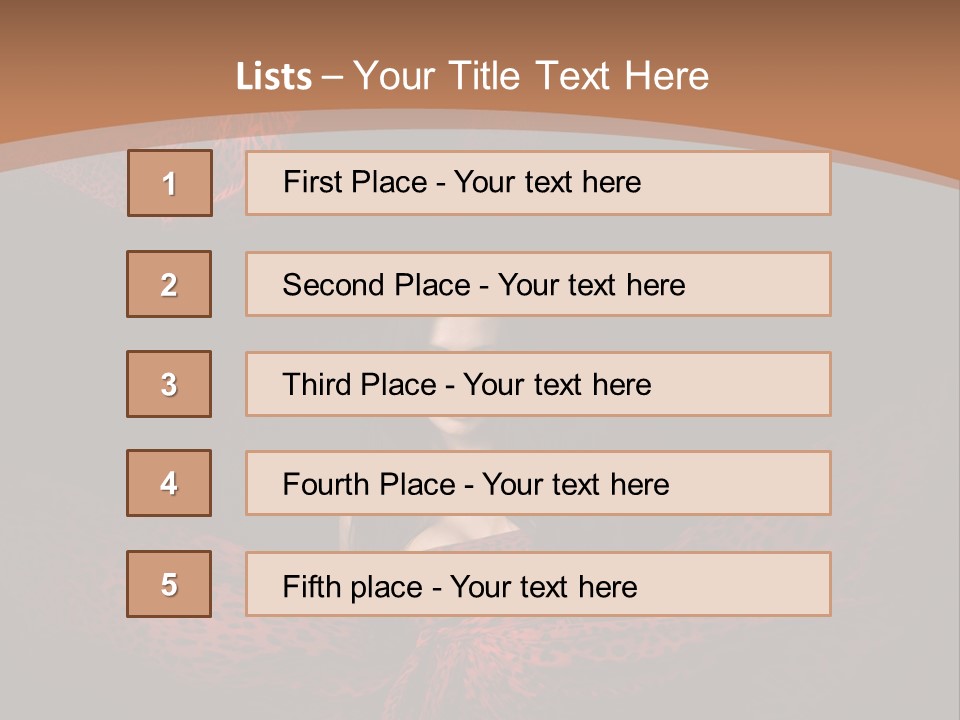Click the number 5 box

click(x=169, y=584)
